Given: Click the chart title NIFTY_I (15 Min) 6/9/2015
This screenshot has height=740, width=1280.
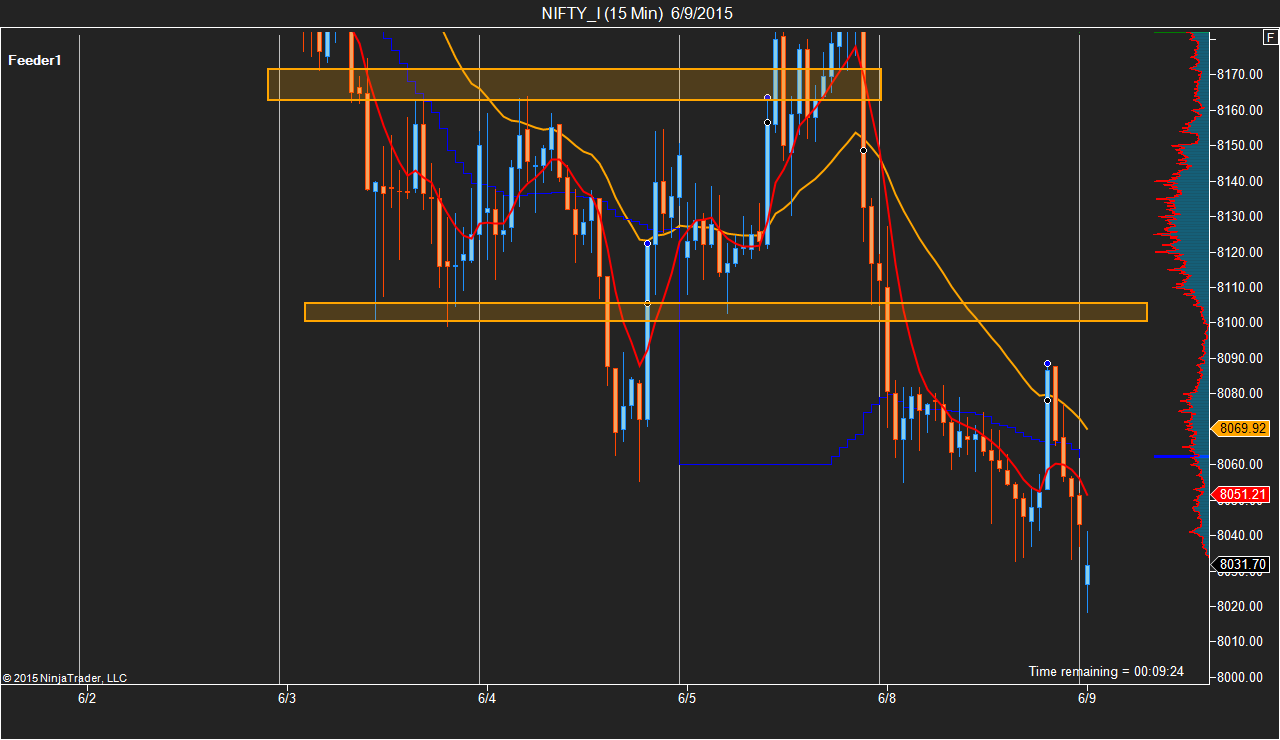Looking at the screenshot, I should tap(637, 13).
